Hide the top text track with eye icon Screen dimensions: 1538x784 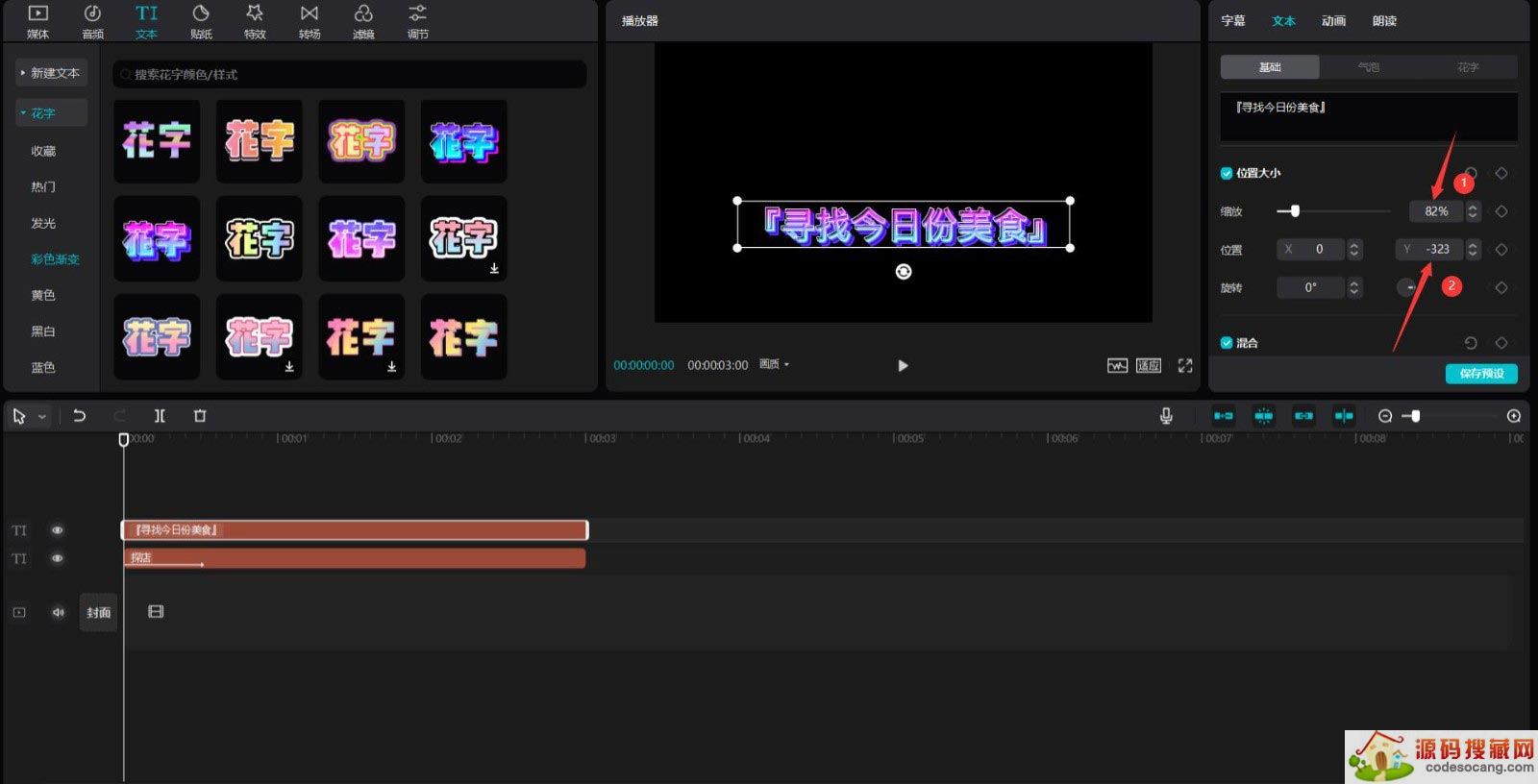point(58,530)
